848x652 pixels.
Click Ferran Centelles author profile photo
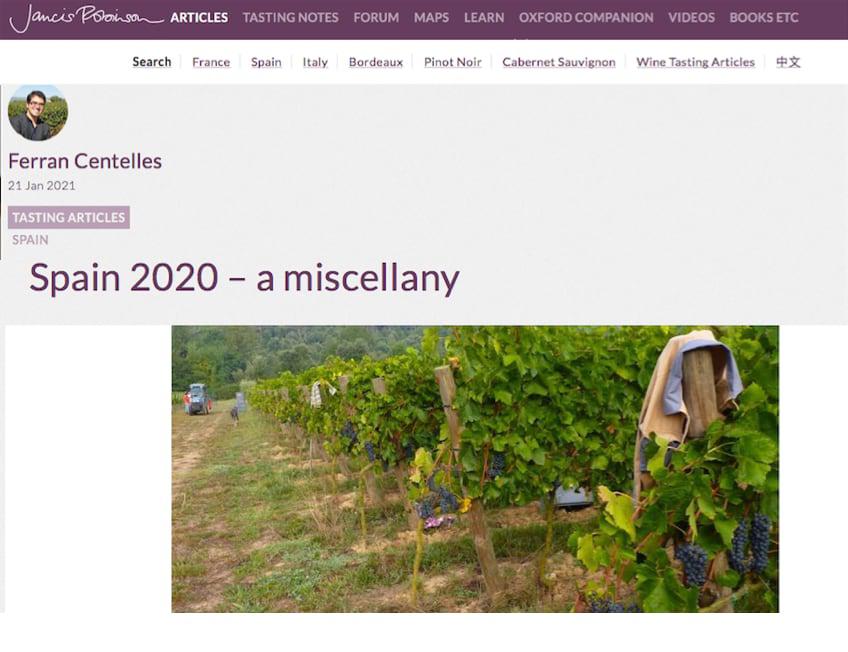[x=38, y=112]
